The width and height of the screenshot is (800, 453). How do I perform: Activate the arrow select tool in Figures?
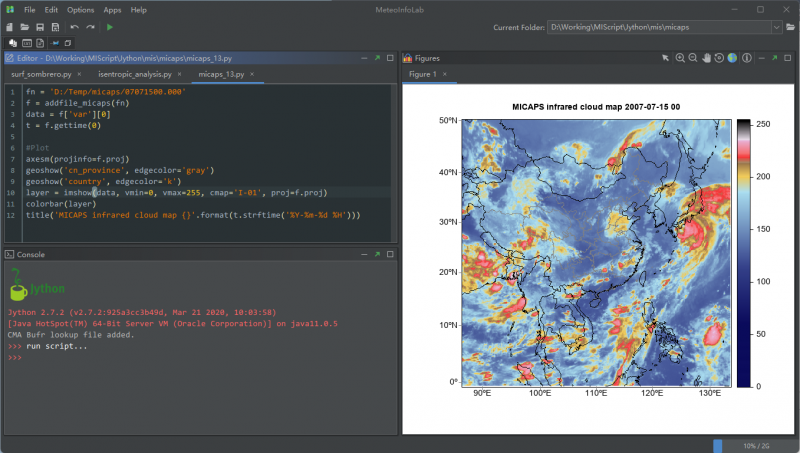(x=666, y=58)
